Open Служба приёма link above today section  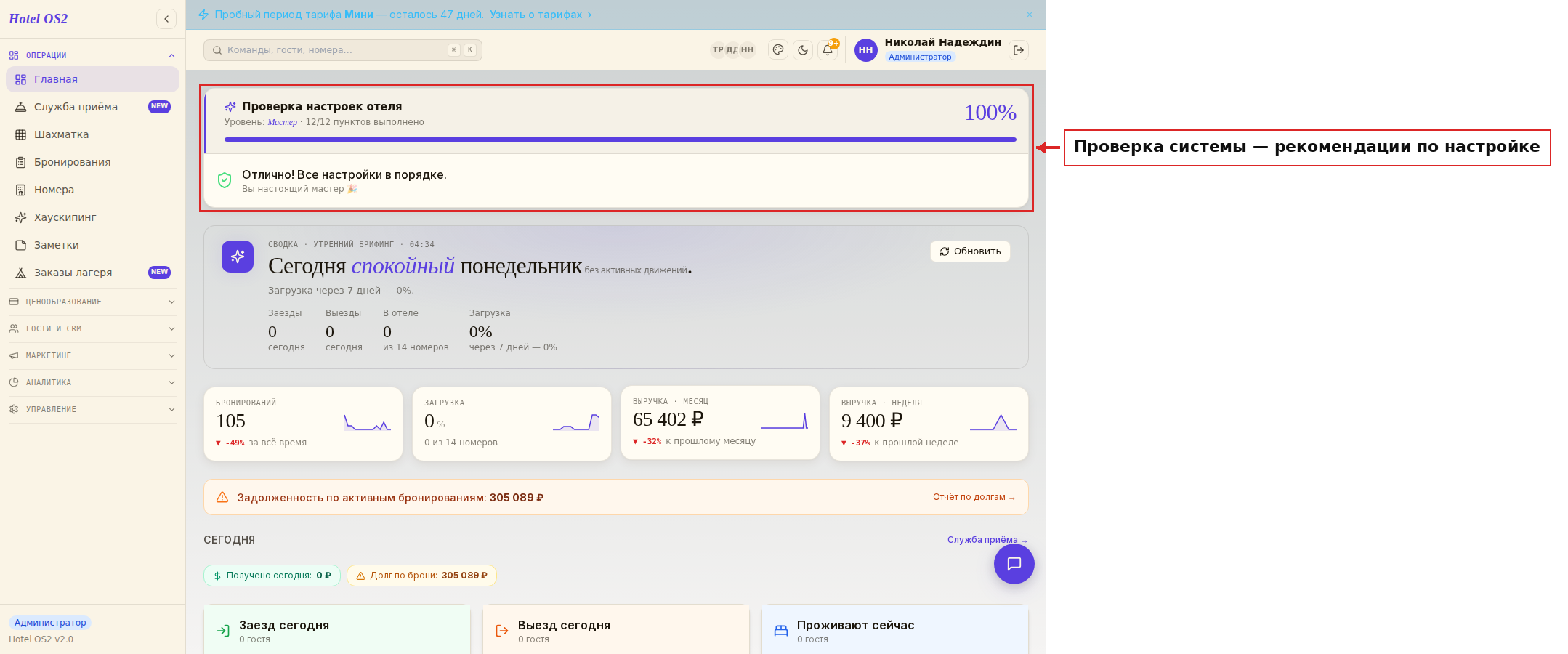987,540
